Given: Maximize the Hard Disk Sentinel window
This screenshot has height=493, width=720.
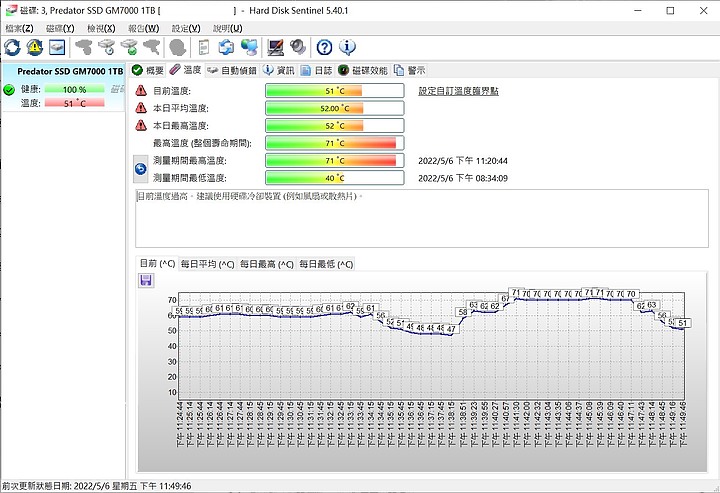Looking at the screenshot, I should 670,11.
